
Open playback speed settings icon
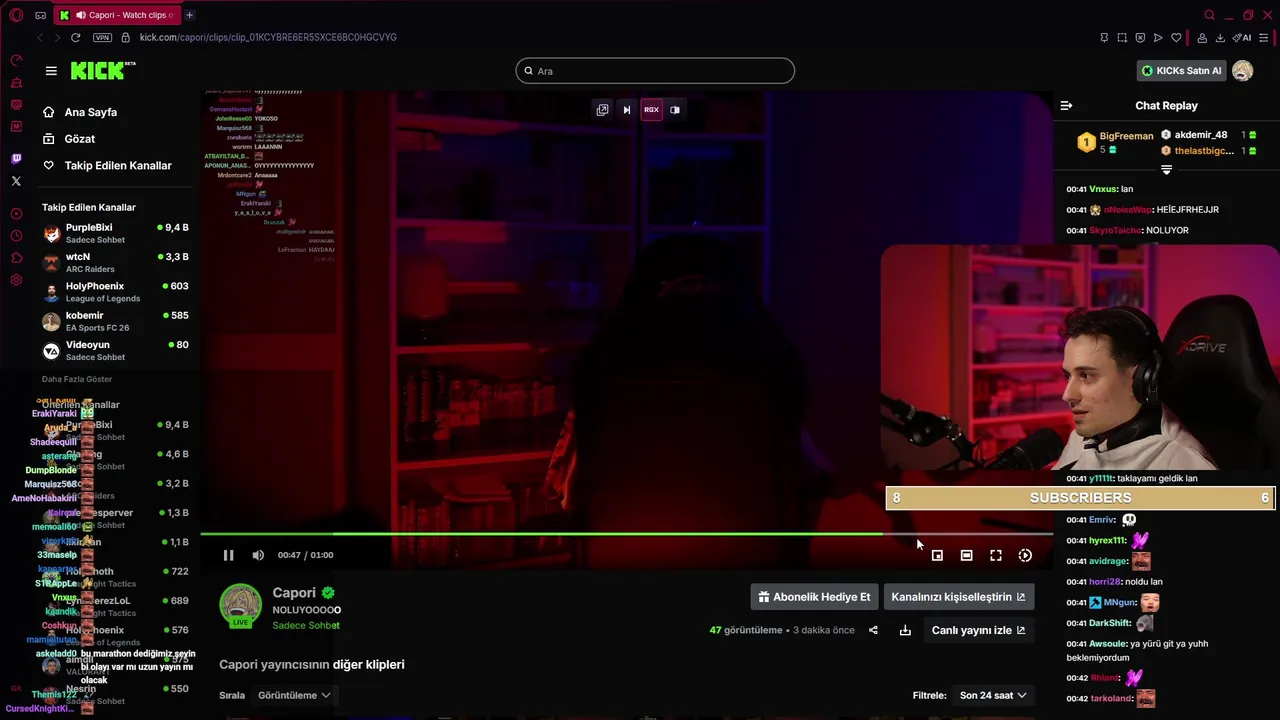click(1025, 555)
